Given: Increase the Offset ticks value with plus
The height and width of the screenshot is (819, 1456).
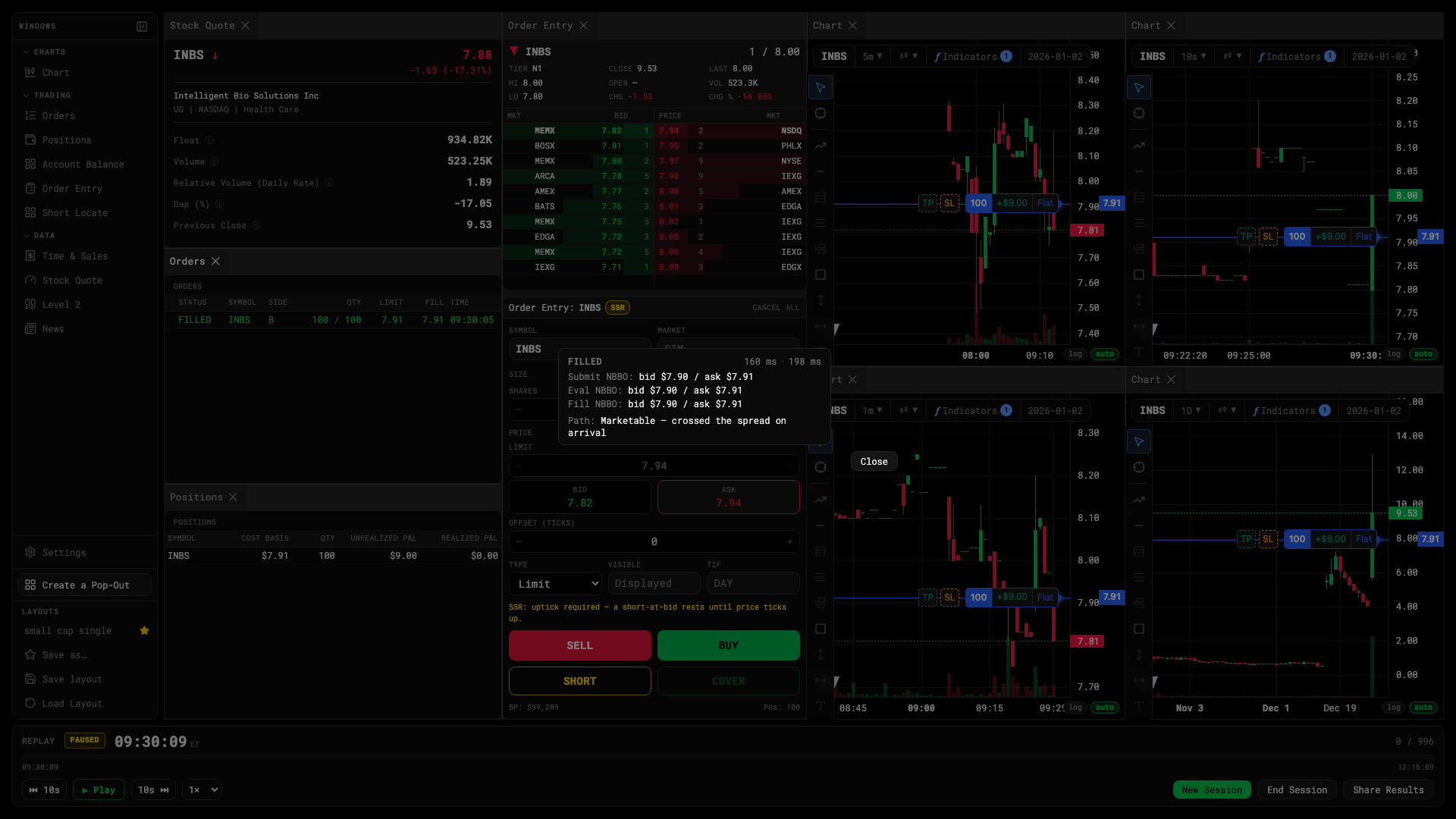Looking at the screenshot, I should pyautogui.click(x=790, y=541).
